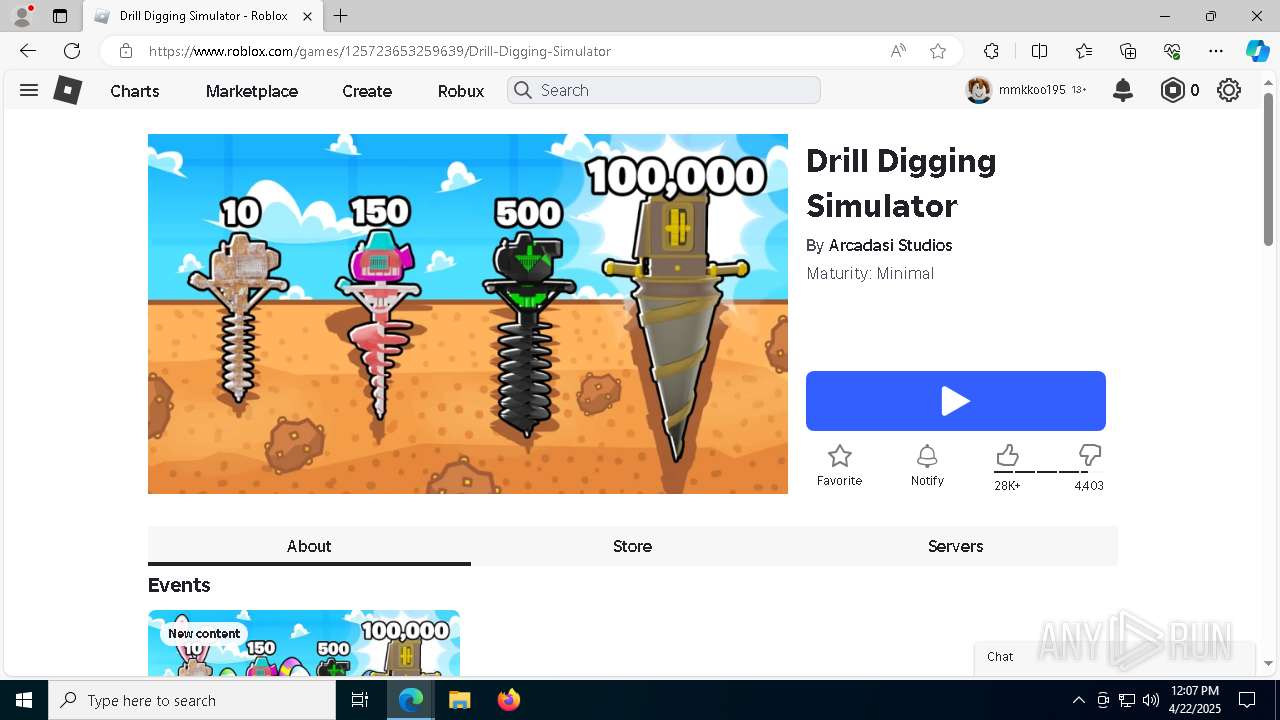Click the Maturity: Minimal label
This screenshot has width=1280, height=720.
[870, 273]
